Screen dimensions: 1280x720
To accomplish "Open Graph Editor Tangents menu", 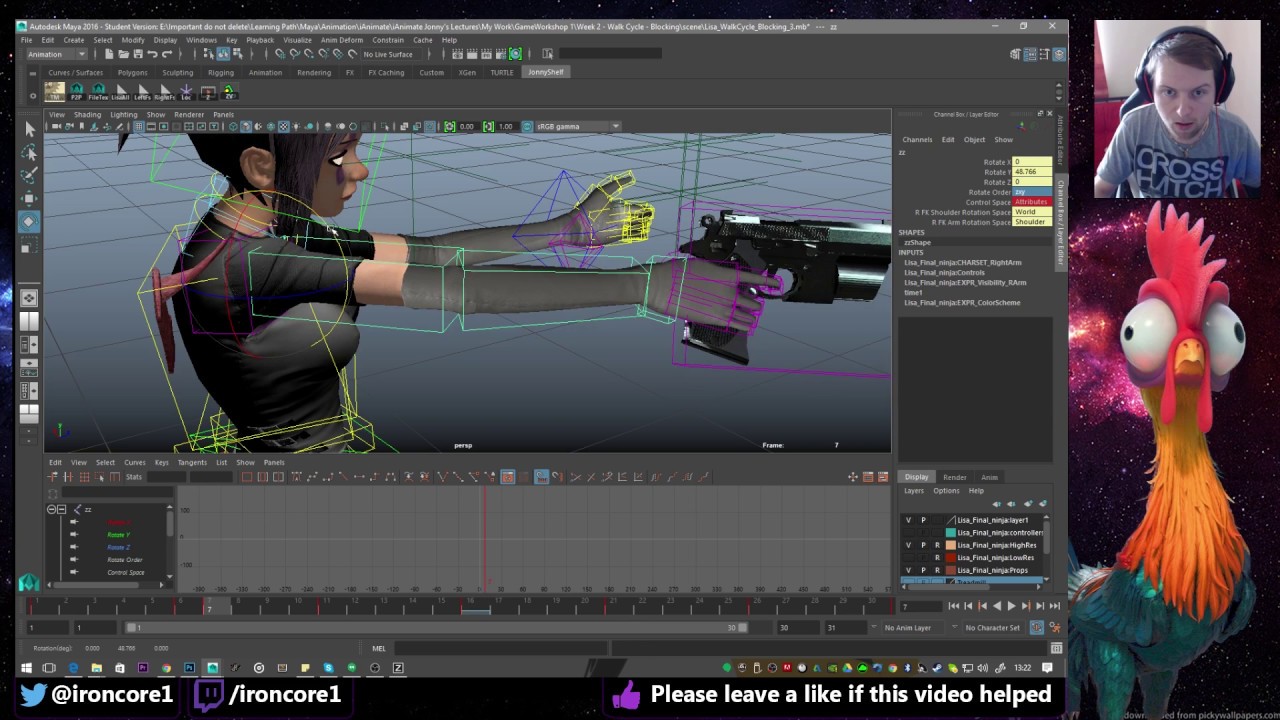I will [x=192, y=462].
